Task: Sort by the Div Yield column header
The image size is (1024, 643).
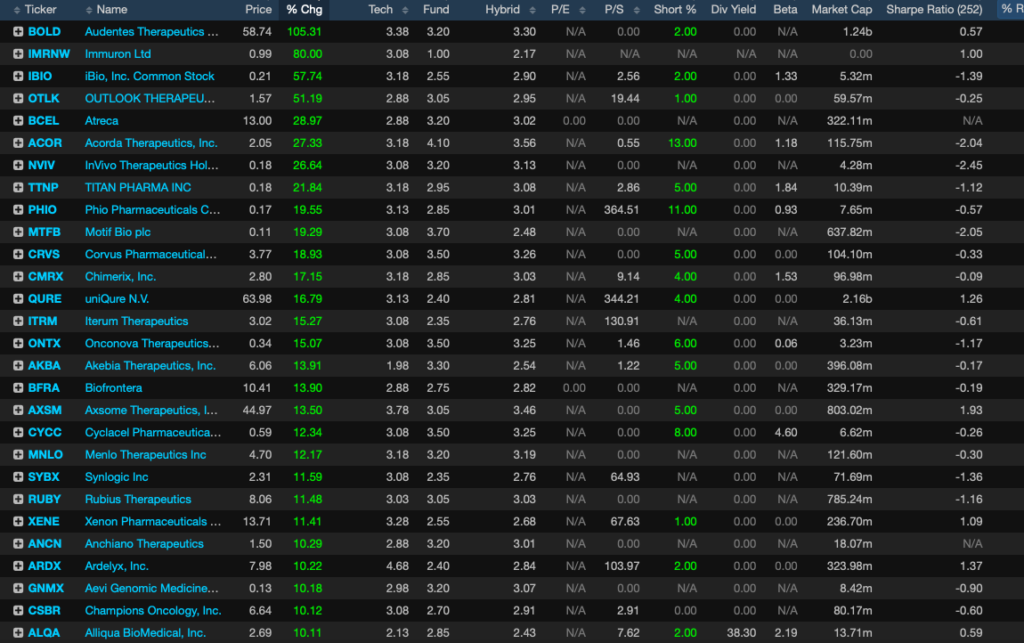Action: tap(733, 10)
